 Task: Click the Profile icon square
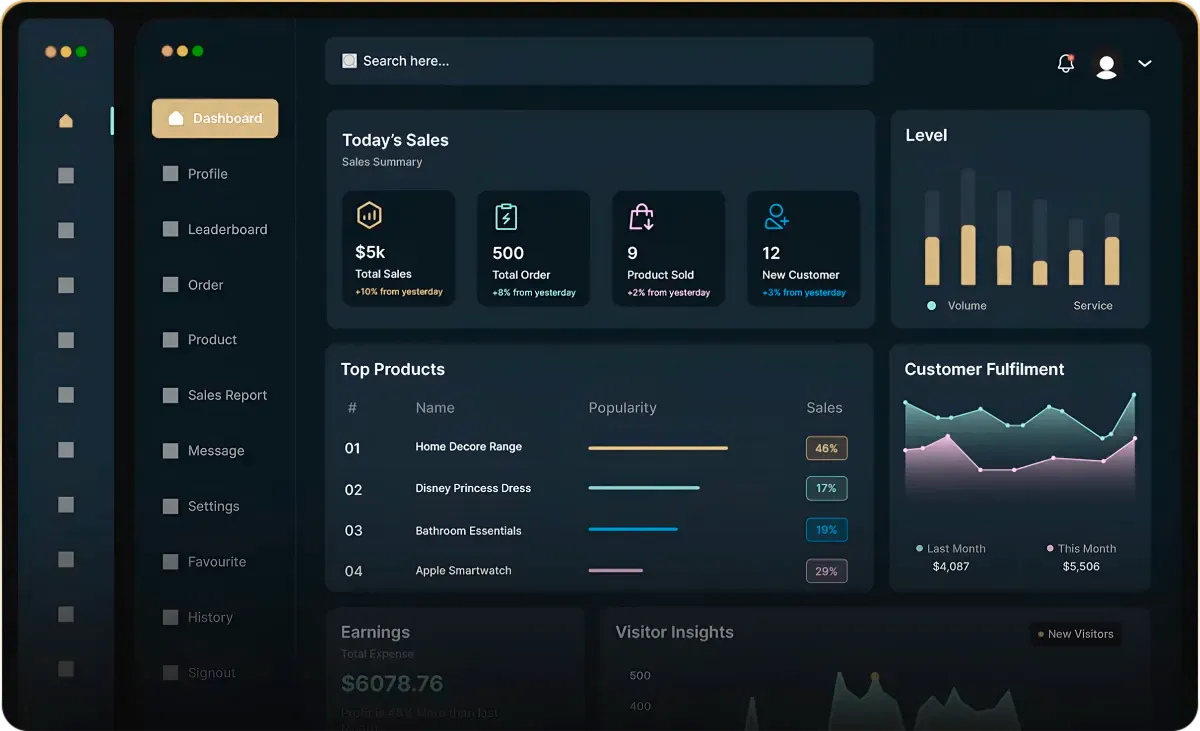(170, 174)
